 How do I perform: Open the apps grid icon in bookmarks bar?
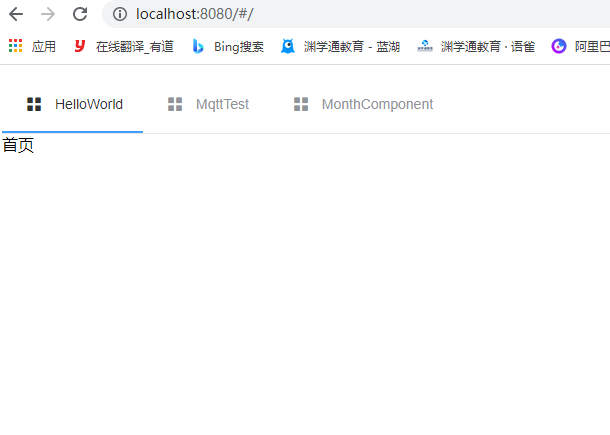(16, 46)
